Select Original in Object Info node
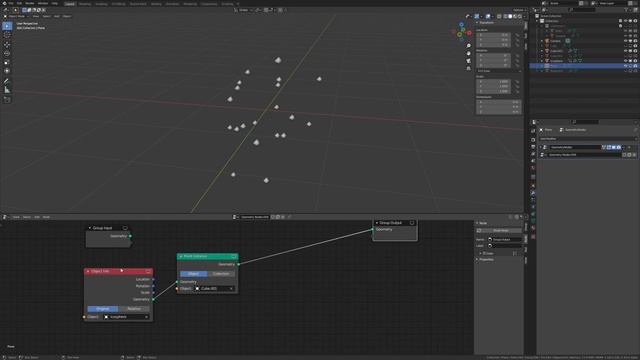The width and height of the screenshot is (640, 360). tap(102, 309)
